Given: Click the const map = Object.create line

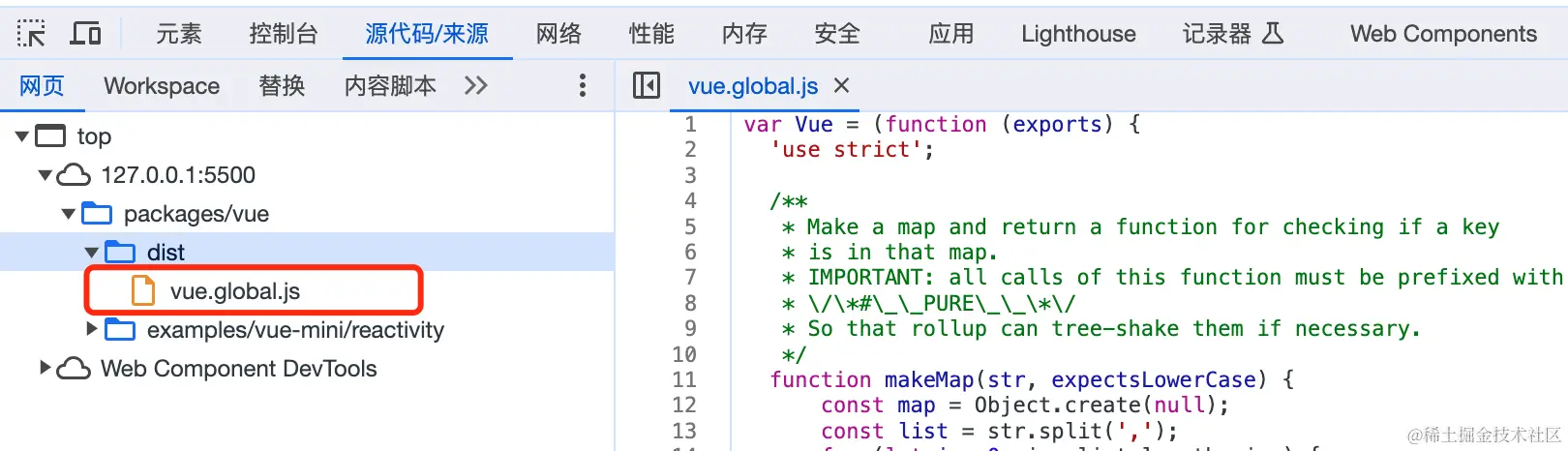Looking at the screenshot, I should coord(1025,405).
